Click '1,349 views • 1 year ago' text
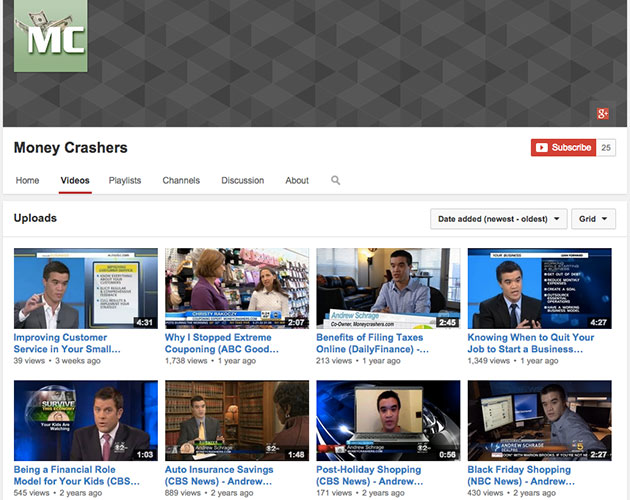The width and height of the screenshot is (630, 500). pos(513,361)
